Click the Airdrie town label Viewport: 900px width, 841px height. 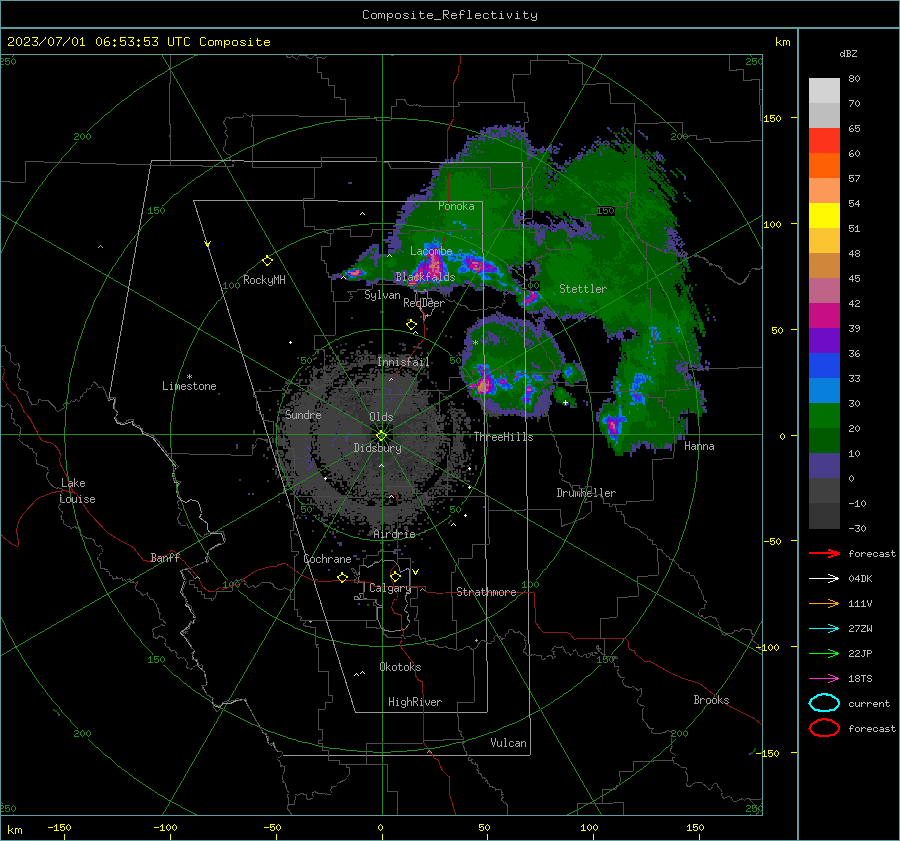pos(394,534)
